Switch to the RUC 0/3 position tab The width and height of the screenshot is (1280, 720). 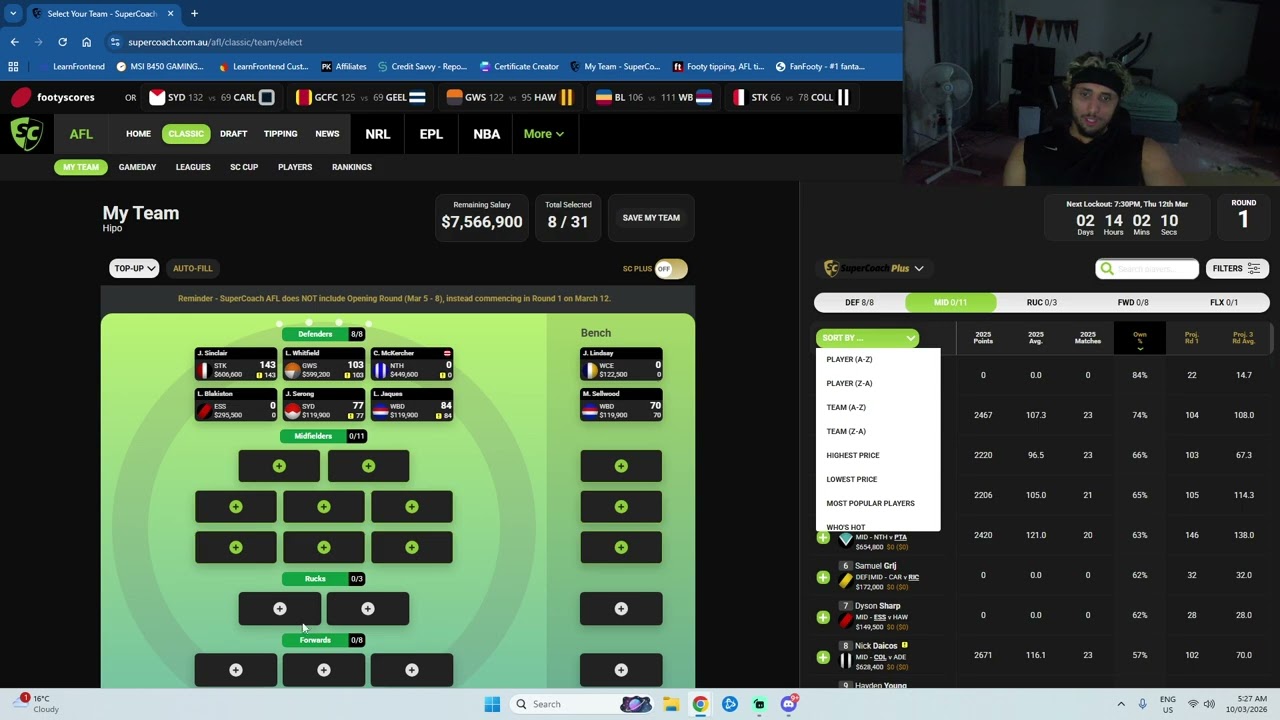coord(1041,302)
